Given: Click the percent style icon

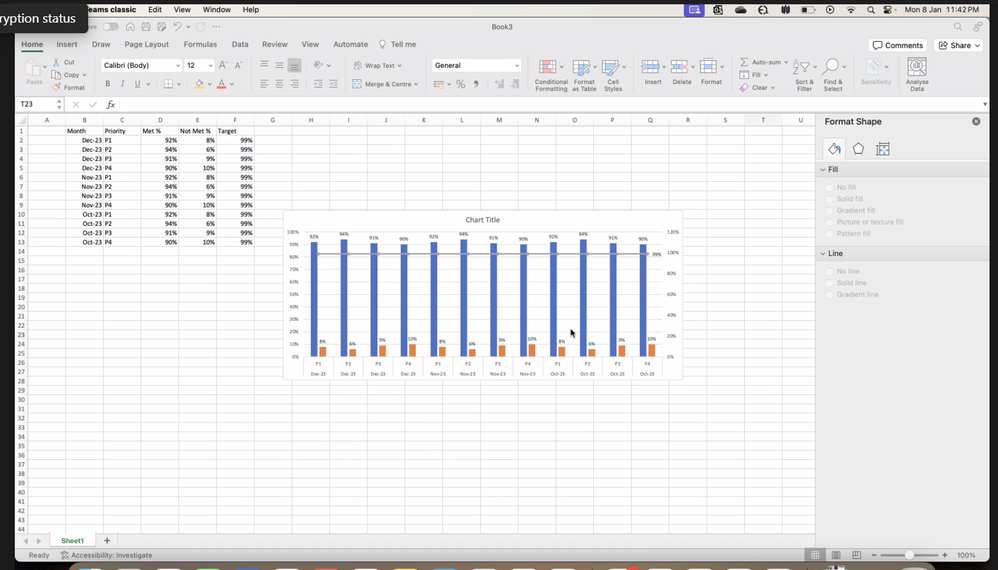Looking at the screenshot, I should tap(460, 84).
